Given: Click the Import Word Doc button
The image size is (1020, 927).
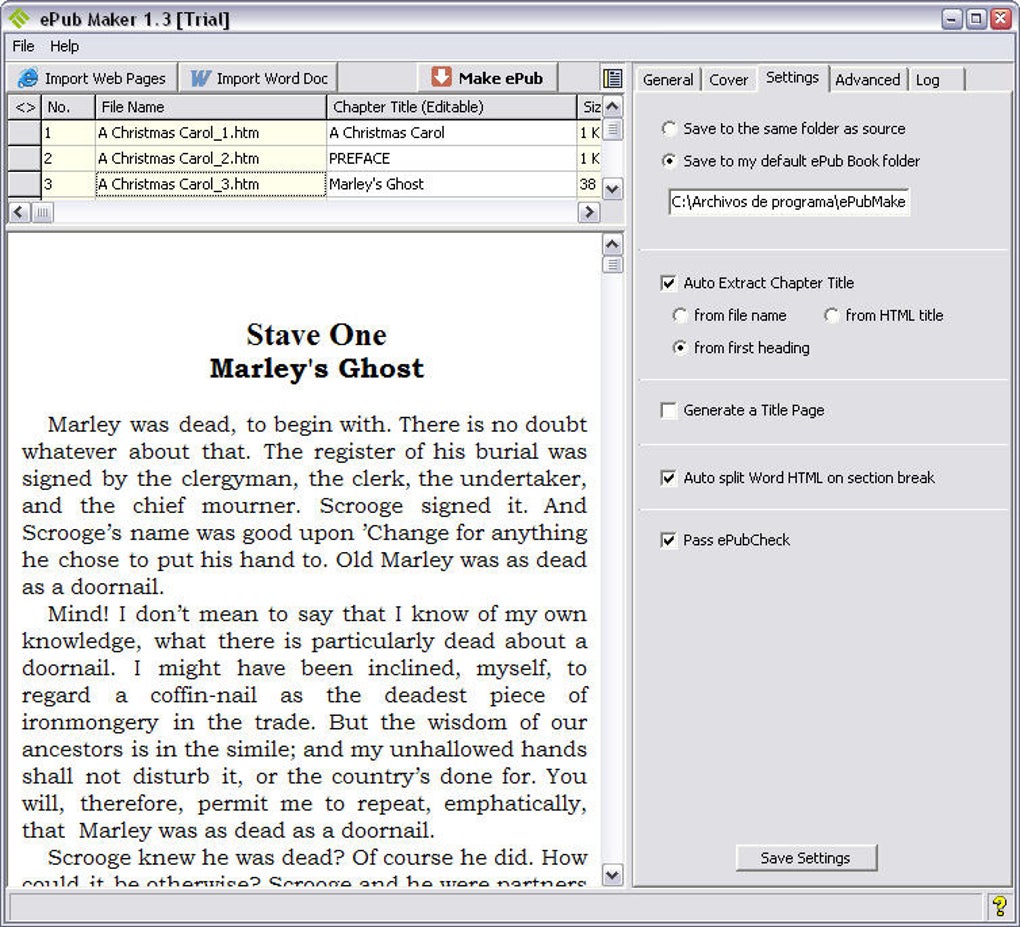Looking at the screenshot, I should click(259, 79).
